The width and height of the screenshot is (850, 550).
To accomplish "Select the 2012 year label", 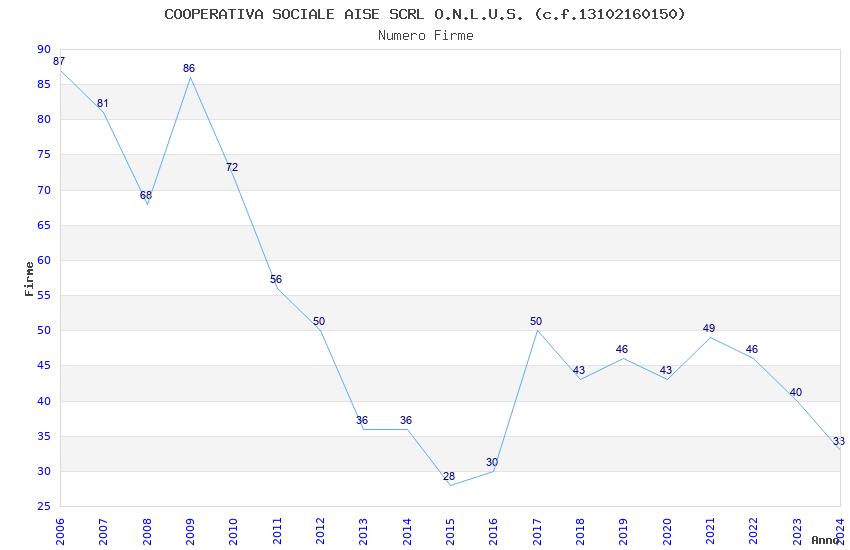I will [x=320, y=531].
